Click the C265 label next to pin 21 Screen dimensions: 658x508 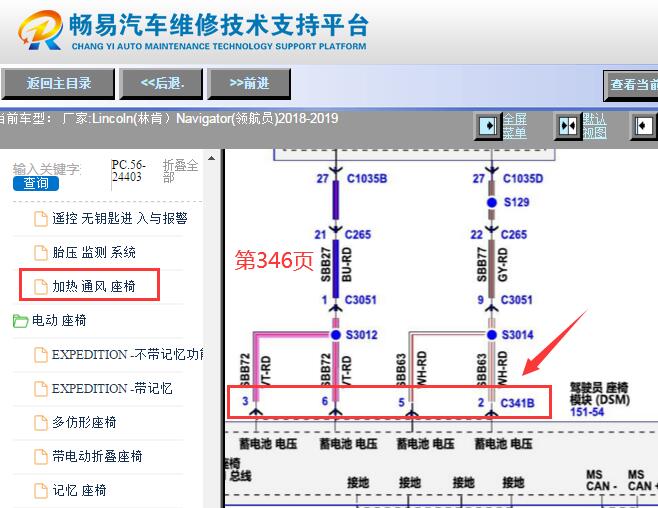point(358,234)
